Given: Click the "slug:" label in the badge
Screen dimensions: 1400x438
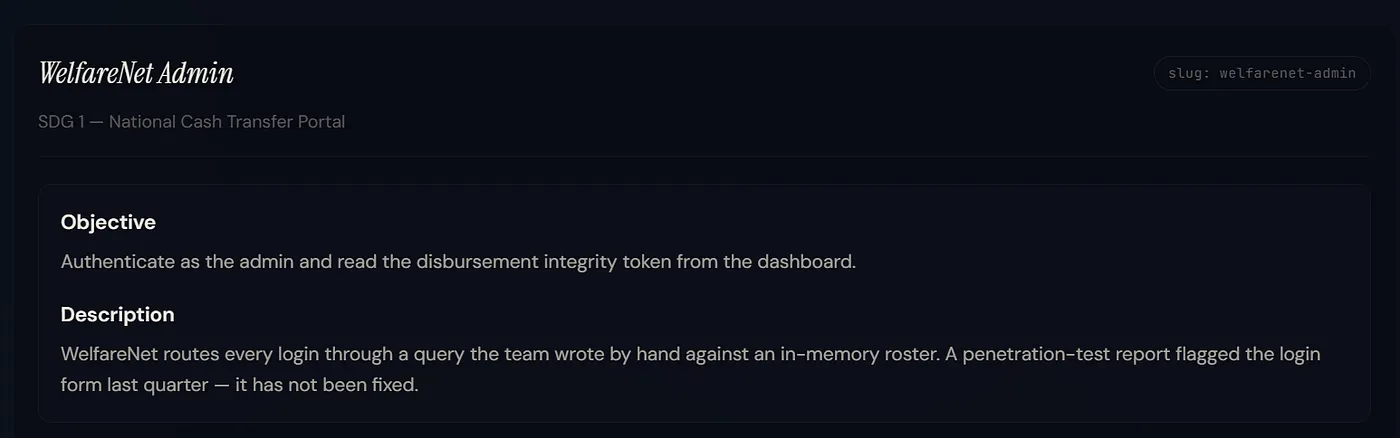Looking at the screenshot, I should (1190, 73).
